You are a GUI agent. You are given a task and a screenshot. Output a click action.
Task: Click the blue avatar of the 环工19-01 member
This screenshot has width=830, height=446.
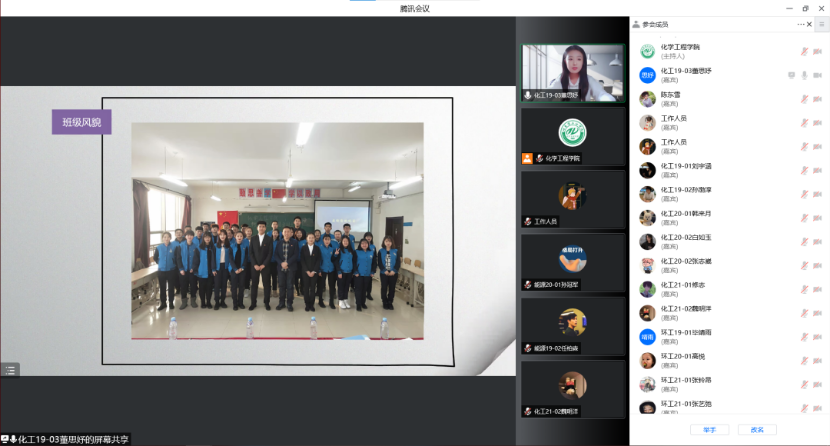click(x=647, y=337)
